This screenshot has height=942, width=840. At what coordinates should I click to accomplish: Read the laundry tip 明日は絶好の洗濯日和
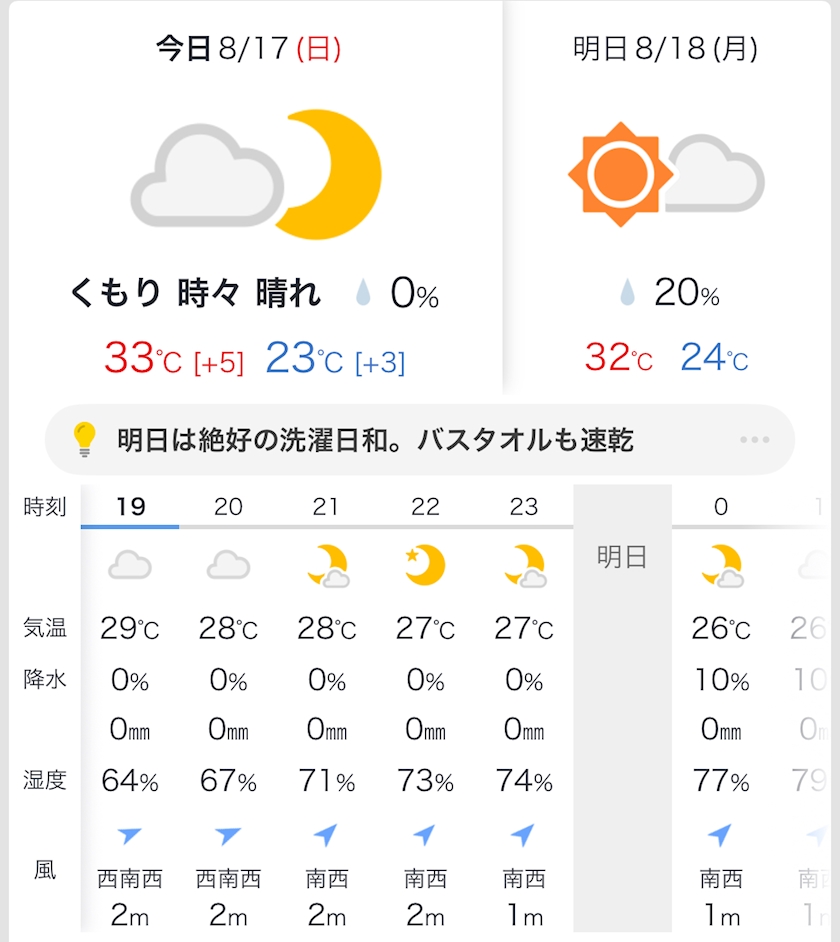point(375,440)
